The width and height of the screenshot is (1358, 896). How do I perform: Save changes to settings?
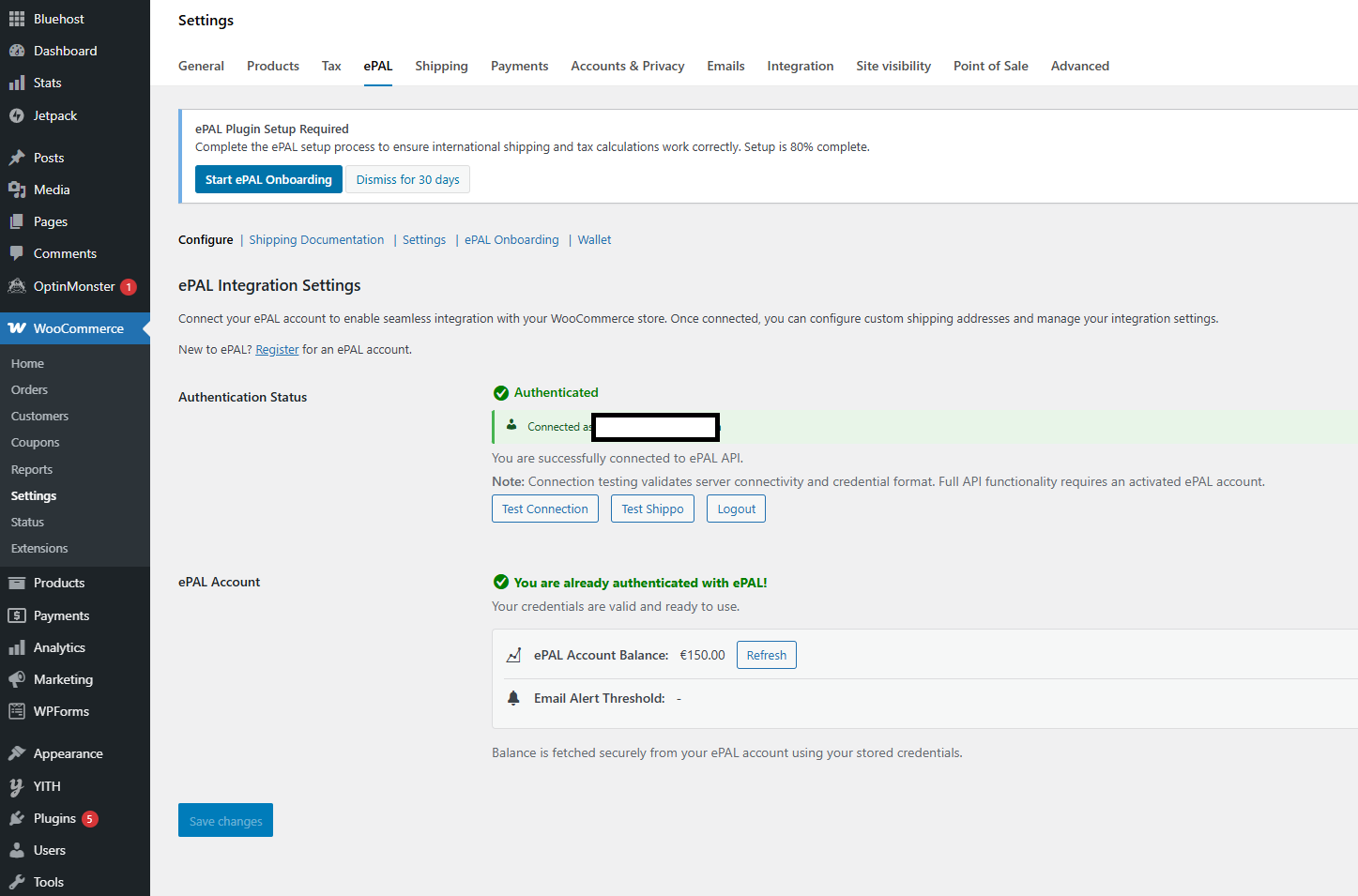225,820
